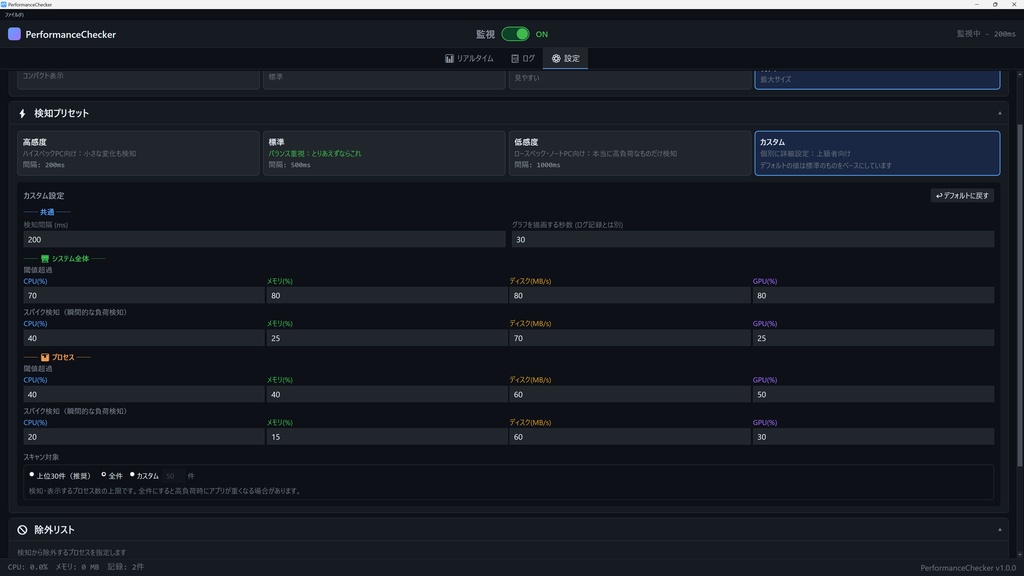Click the prohibited icon beside 除外リスト
The height and width of the screenshot is (576, 1024).
[x=22, y=530]
